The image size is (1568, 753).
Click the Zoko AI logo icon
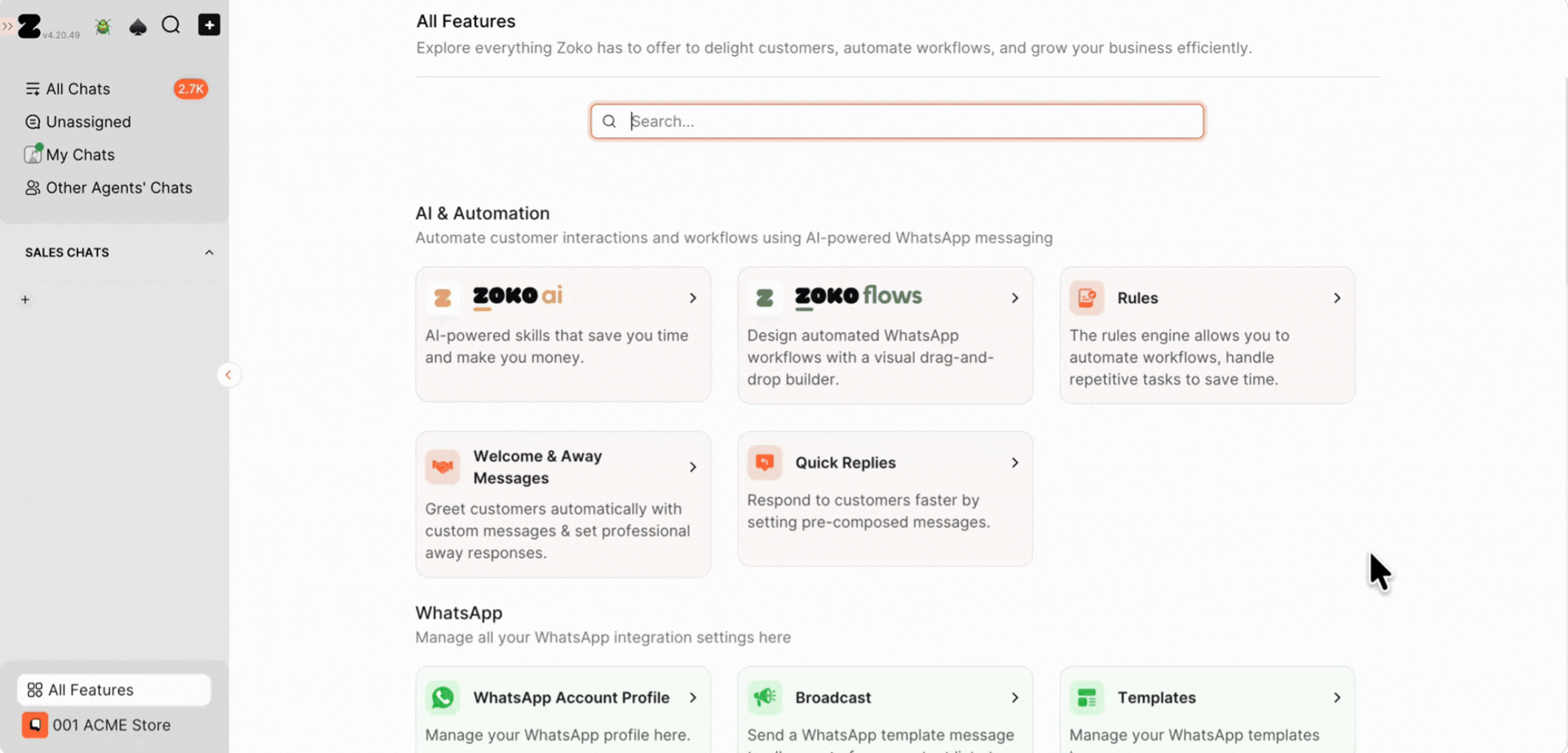[442, 298]
